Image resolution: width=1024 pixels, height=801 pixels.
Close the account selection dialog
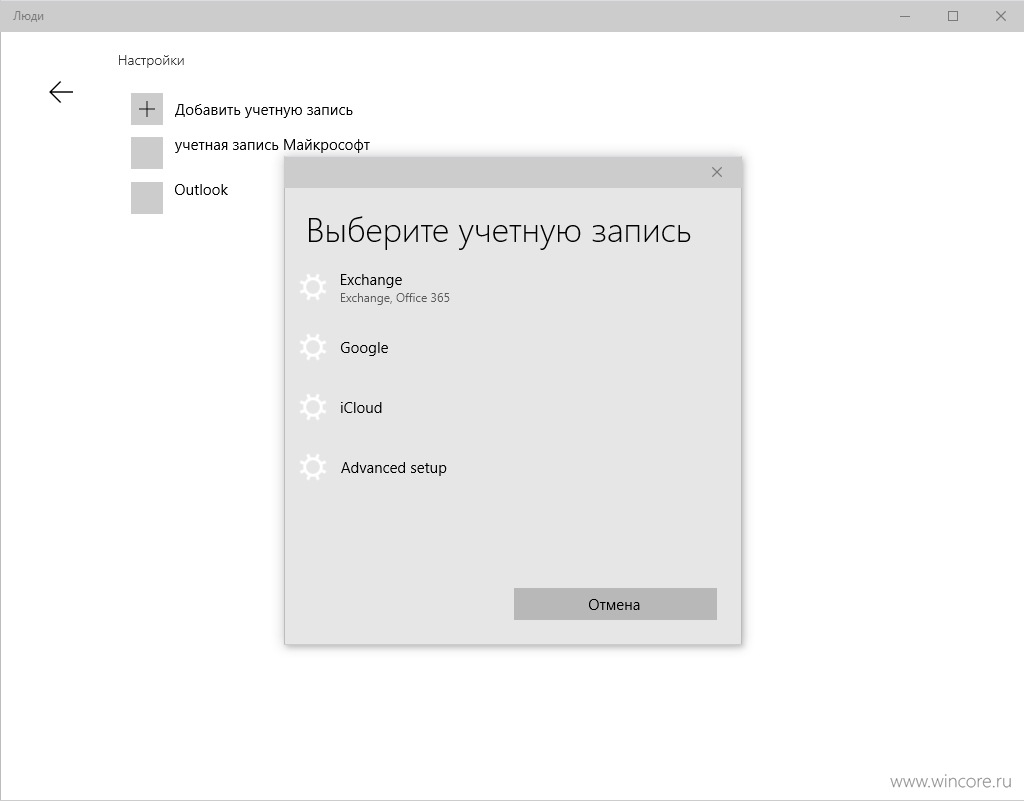pyautogui.click(x=716, y=172)
